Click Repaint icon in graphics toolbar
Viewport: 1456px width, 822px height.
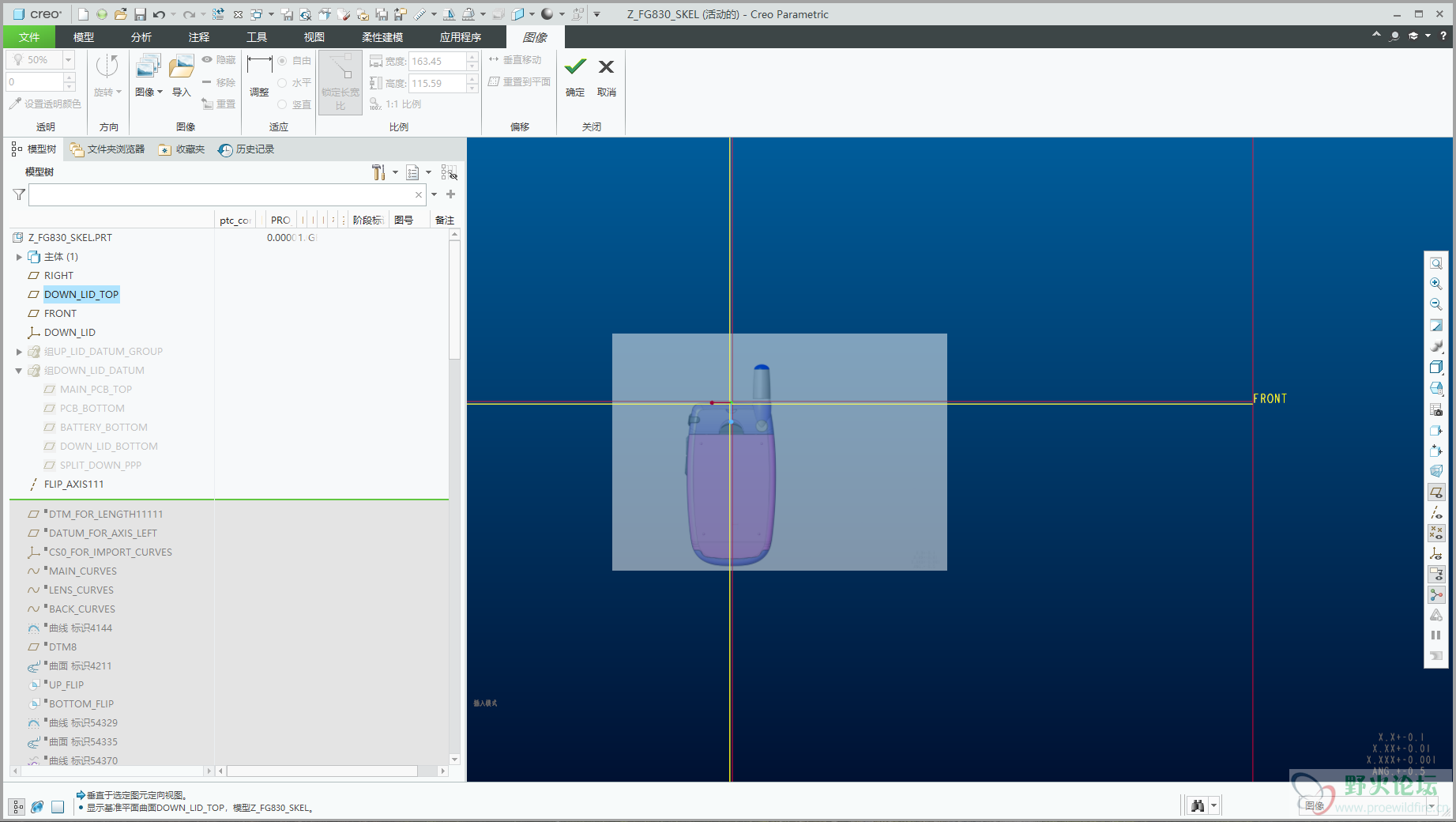coord(1436,325)
